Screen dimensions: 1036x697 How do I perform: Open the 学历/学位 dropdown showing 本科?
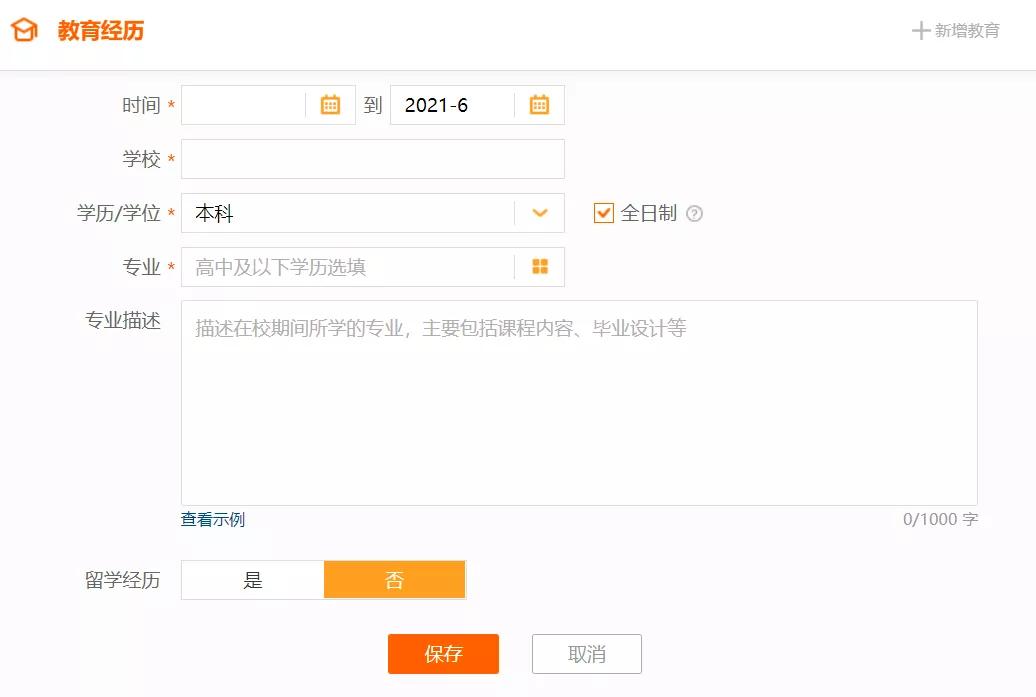(x=372, y=213)
